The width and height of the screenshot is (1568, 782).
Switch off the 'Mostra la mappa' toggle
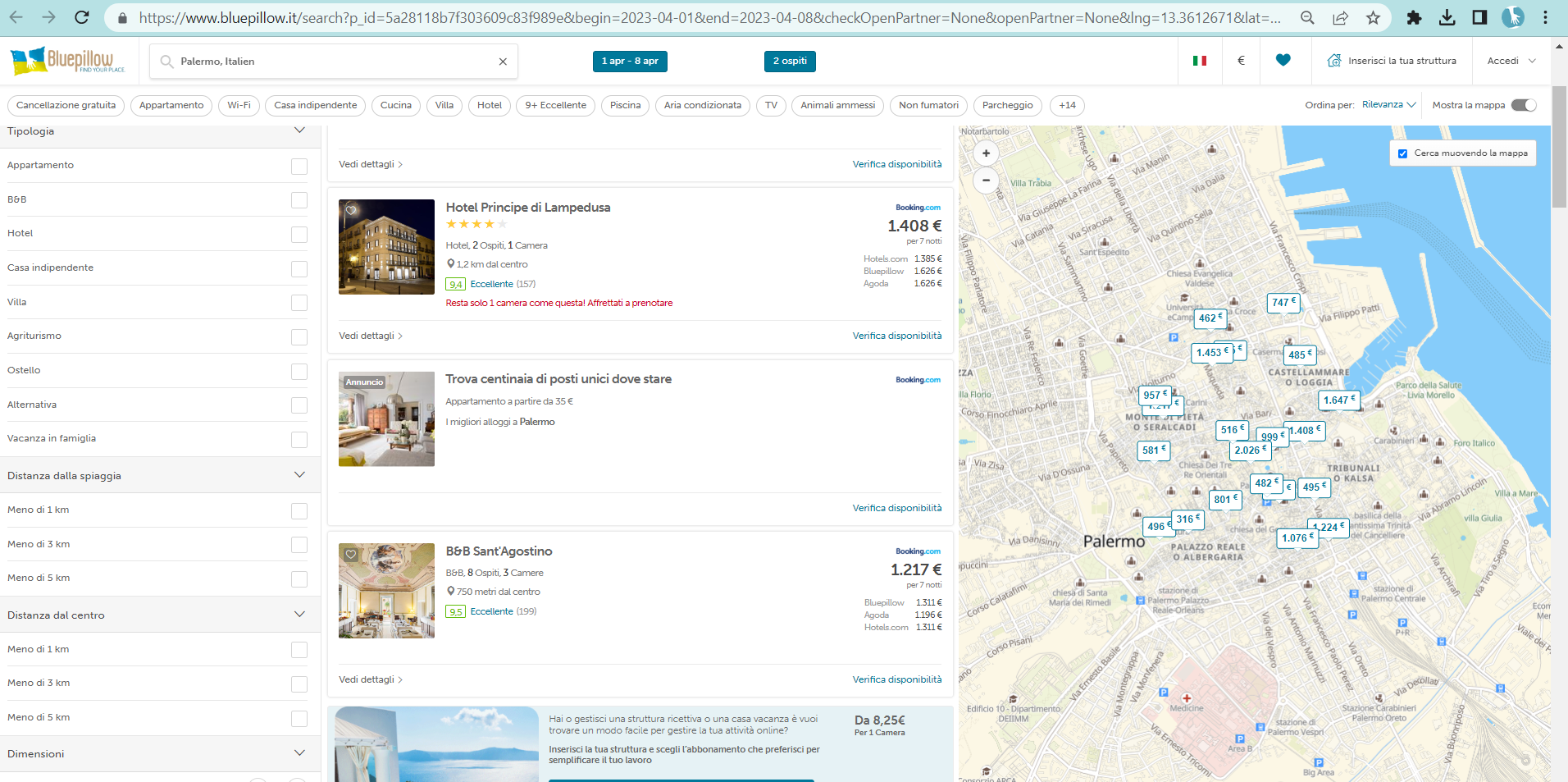click(1525, 104)
